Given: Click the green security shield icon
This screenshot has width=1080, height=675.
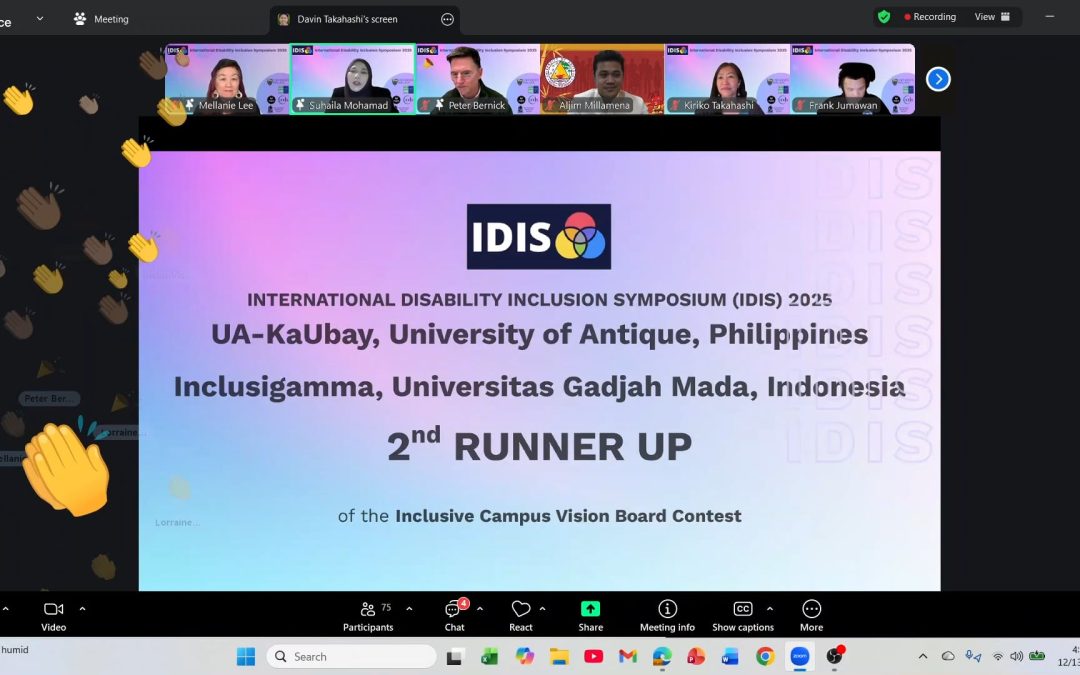Looking at the screenshot, I should [x=884, y=17].
